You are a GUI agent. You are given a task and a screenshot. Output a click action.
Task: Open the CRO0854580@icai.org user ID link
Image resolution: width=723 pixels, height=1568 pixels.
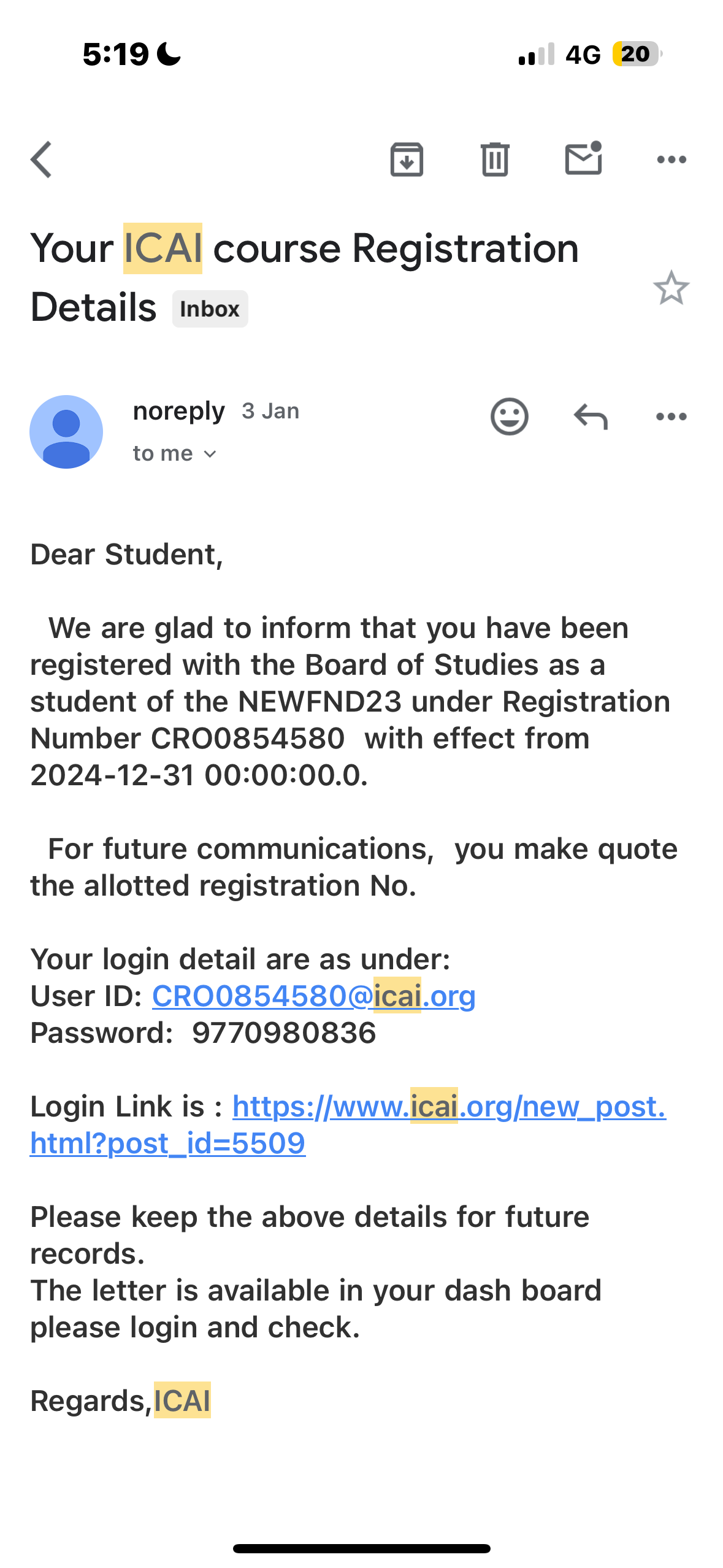313,996
